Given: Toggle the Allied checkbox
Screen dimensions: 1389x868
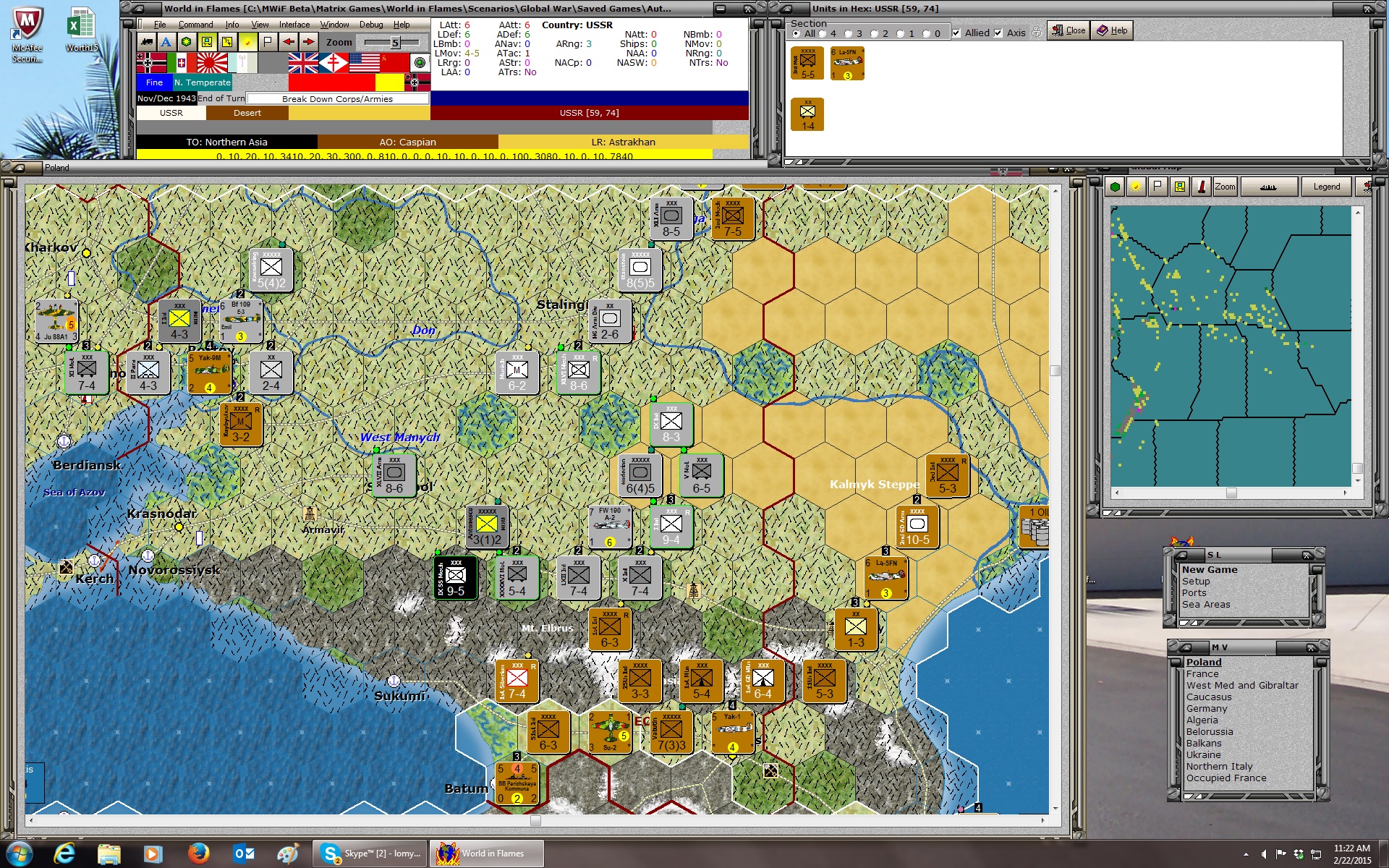Looking at the screenshot, I should pyautogui.click(x=956, y=33).
